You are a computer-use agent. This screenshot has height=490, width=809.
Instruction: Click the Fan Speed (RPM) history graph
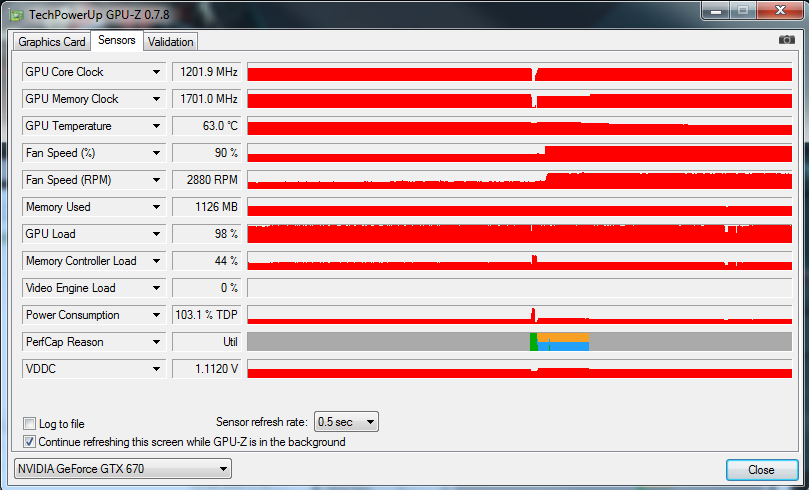[x=520, y=180]
